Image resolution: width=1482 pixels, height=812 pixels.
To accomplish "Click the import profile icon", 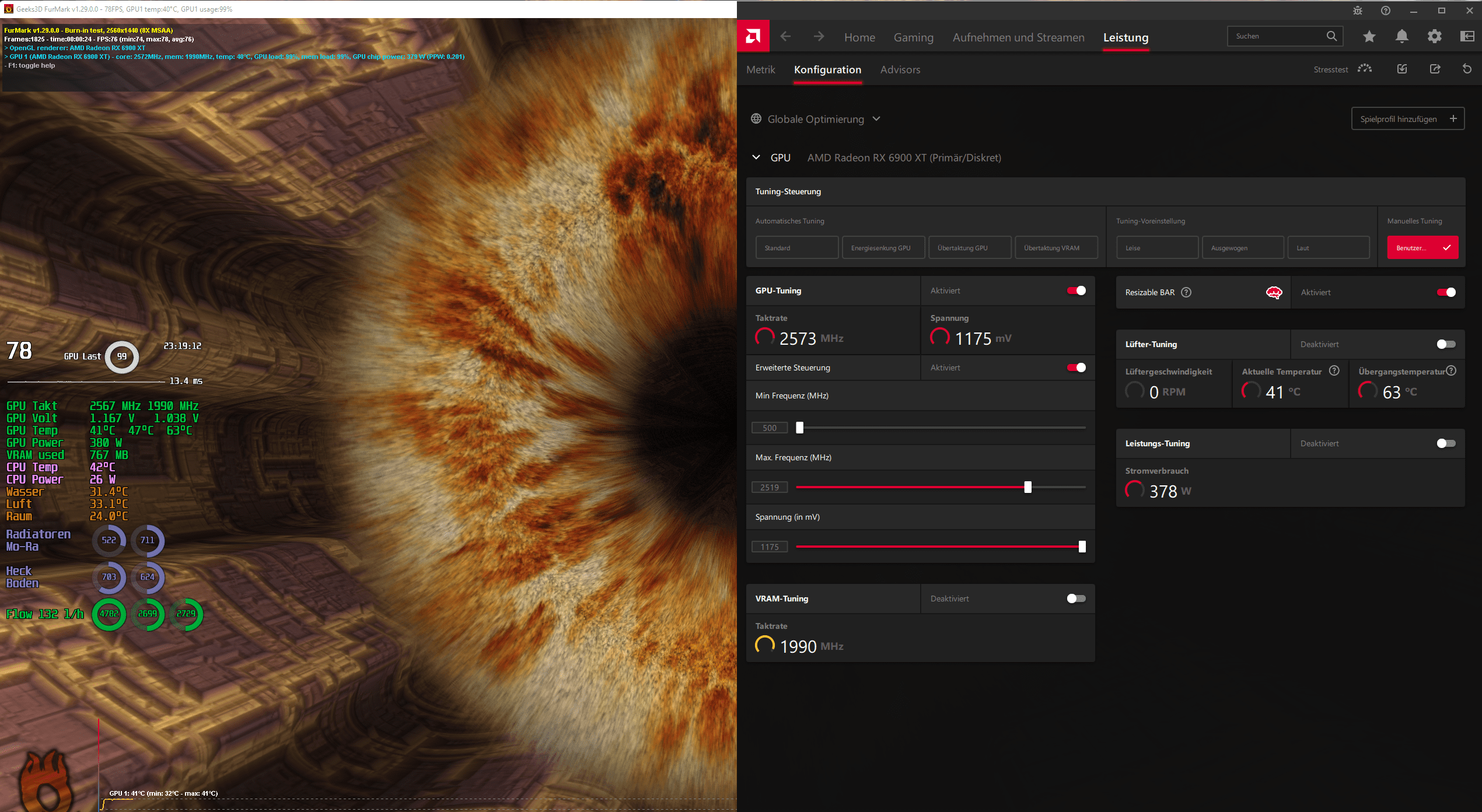I will tap(1402, 69).
